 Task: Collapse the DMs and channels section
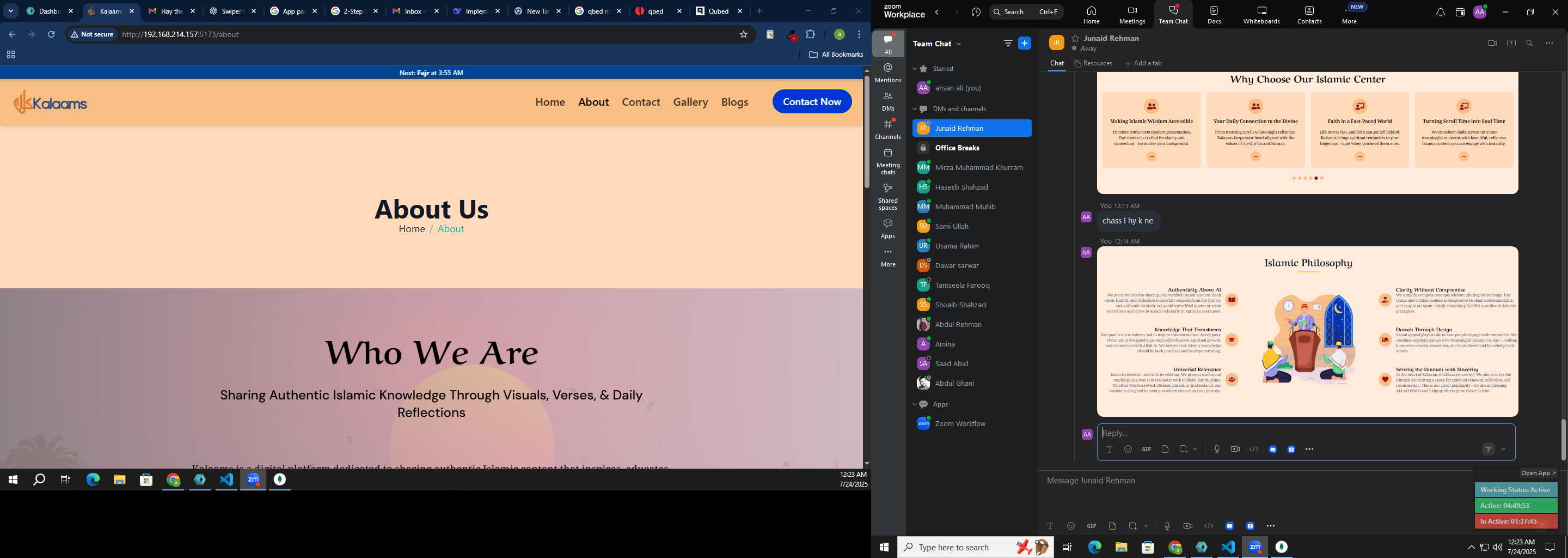(914, 109)
